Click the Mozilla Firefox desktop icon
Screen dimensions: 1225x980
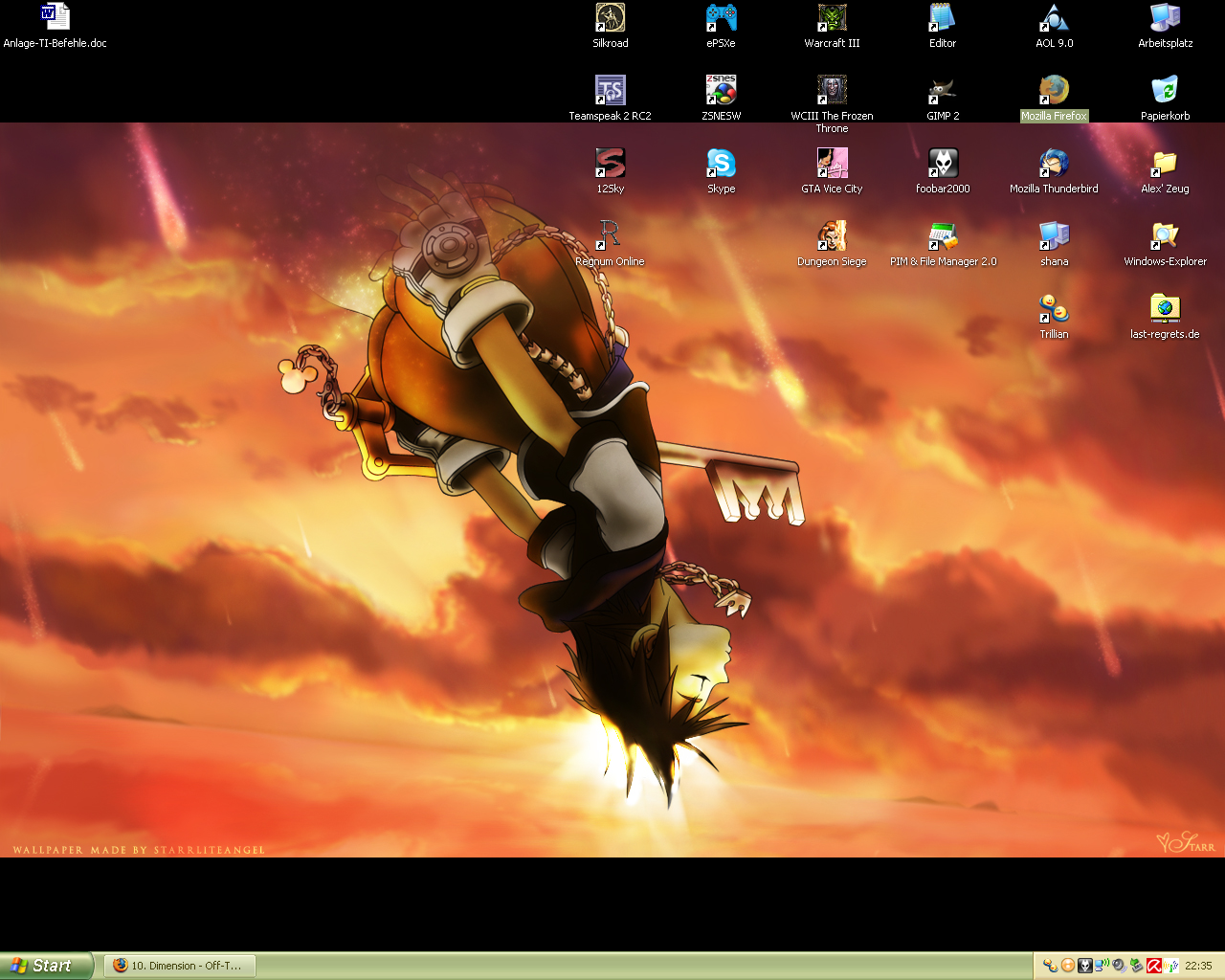coord(1054,91)
